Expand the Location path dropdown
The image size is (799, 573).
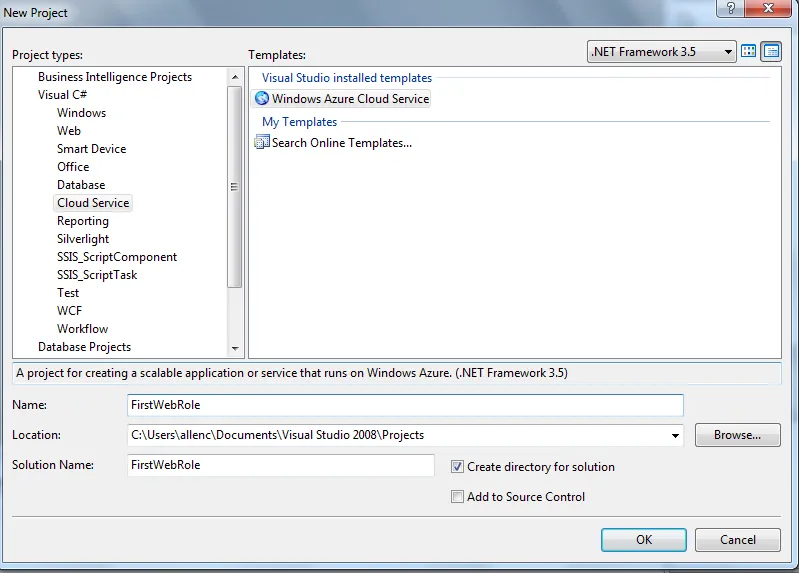pos(675,436)
